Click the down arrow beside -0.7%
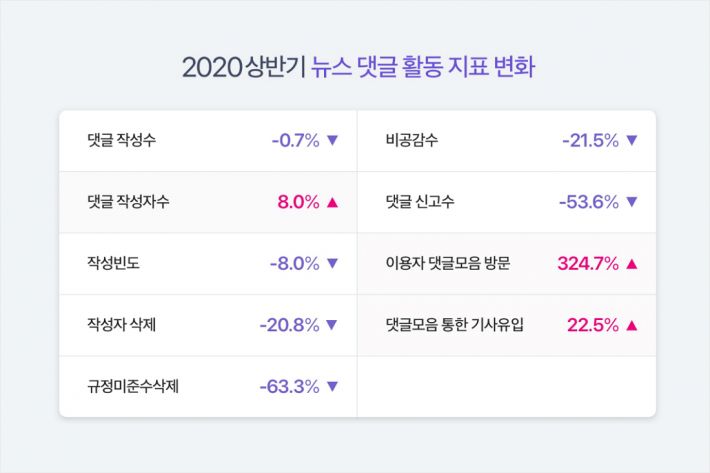Screen dimensions: 710x473 (333, 141)
